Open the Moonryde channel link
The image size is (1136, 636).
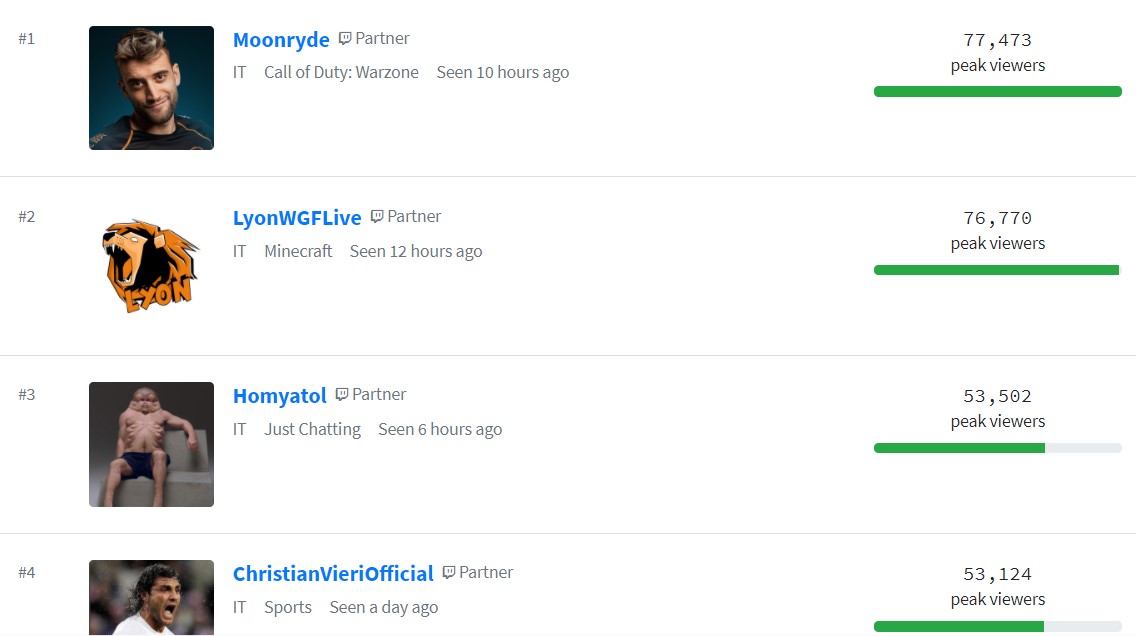point(281,39)
